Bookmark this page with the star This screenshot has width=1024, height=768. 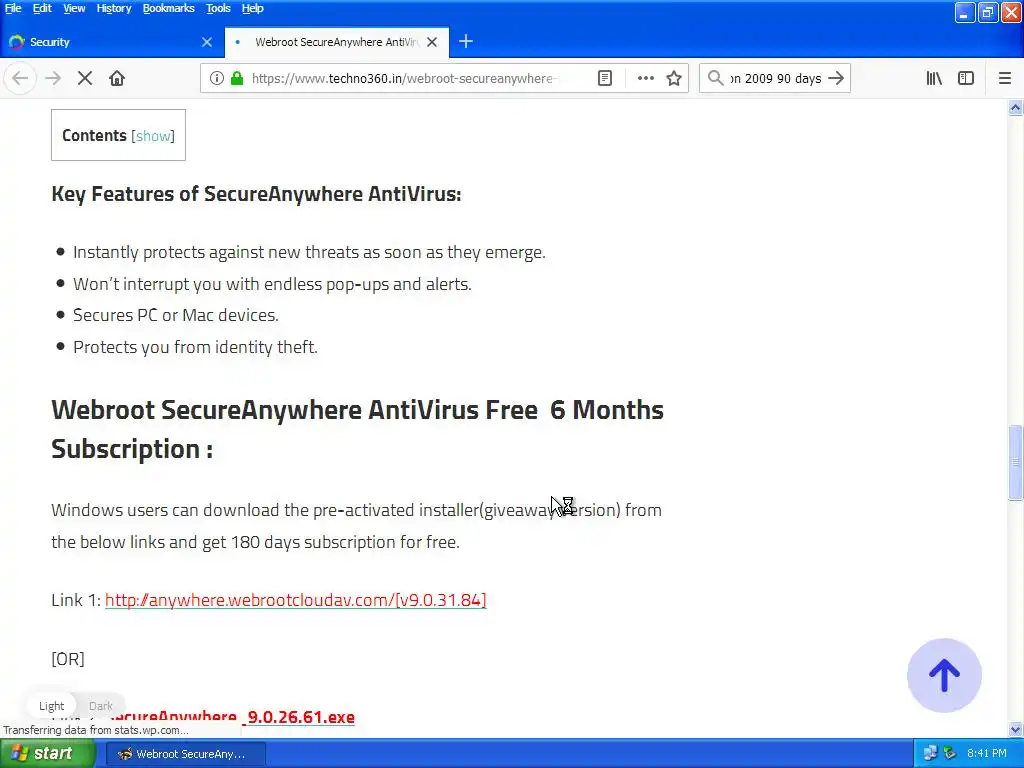(674, 78)
